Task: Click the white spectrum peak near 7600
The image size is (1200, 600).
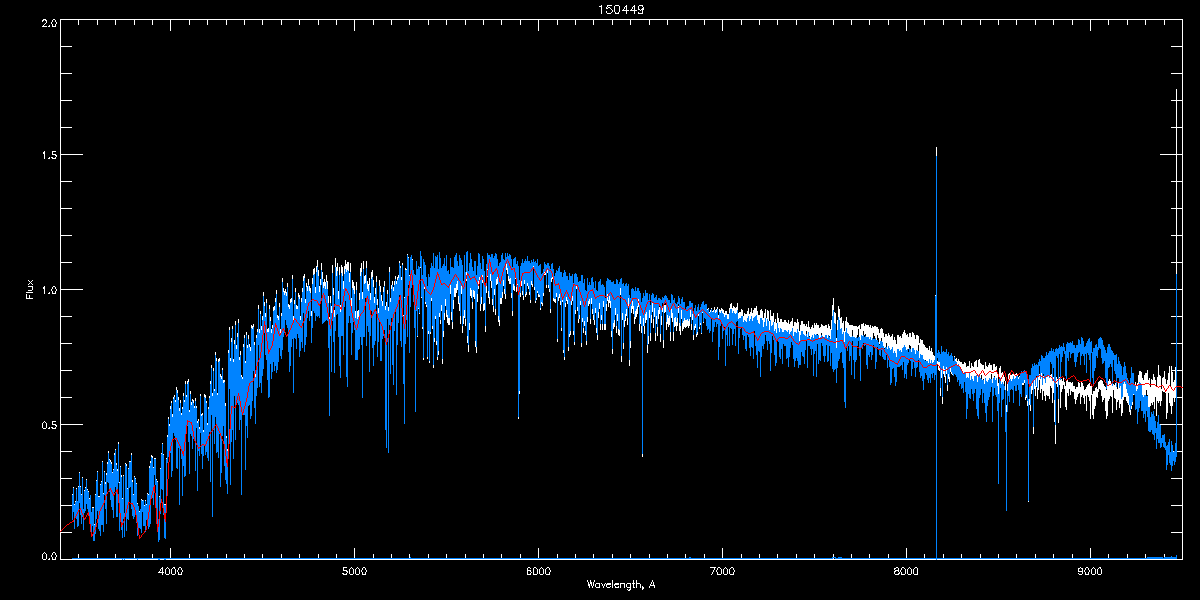Action: [x=833, y=300]
